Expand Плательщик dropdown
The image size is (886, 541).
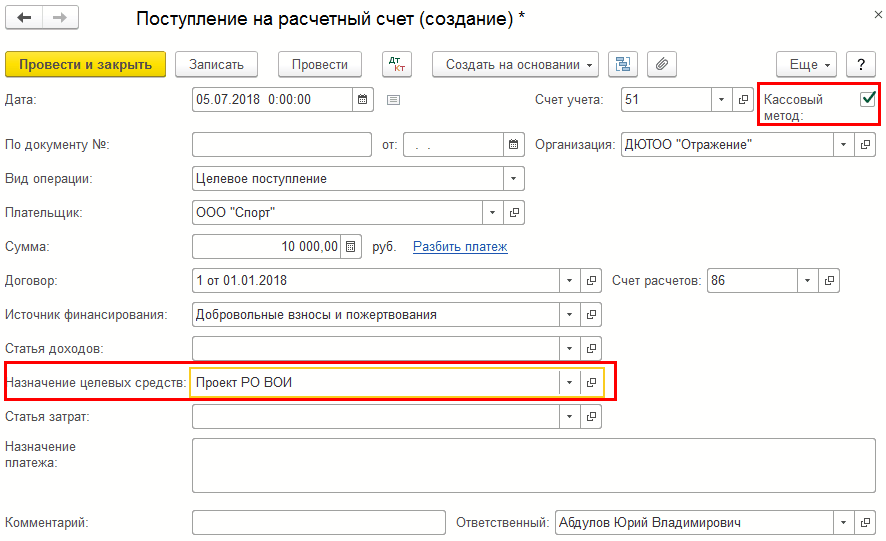pos(492,213)
